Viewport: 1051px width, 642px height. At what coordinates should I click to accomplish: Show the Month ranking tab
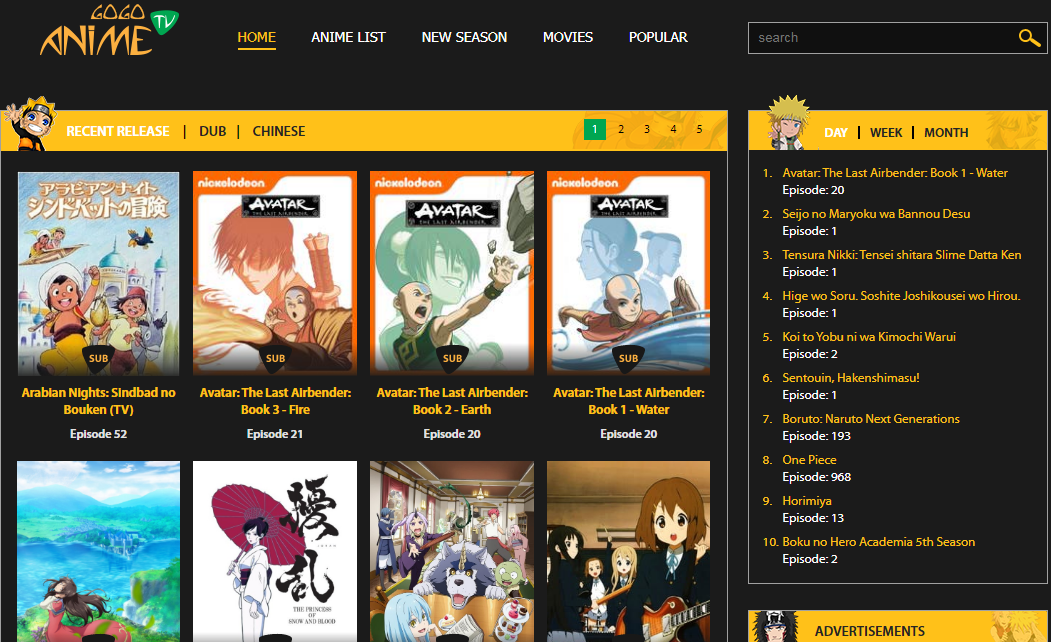946,132
